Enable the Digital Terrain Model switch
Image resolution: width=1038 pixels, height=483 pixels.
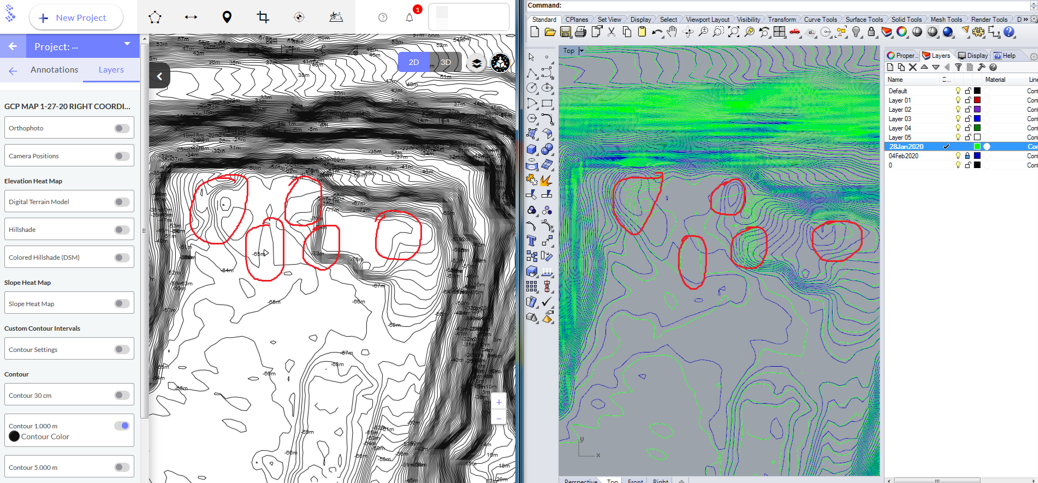point(122,201)
